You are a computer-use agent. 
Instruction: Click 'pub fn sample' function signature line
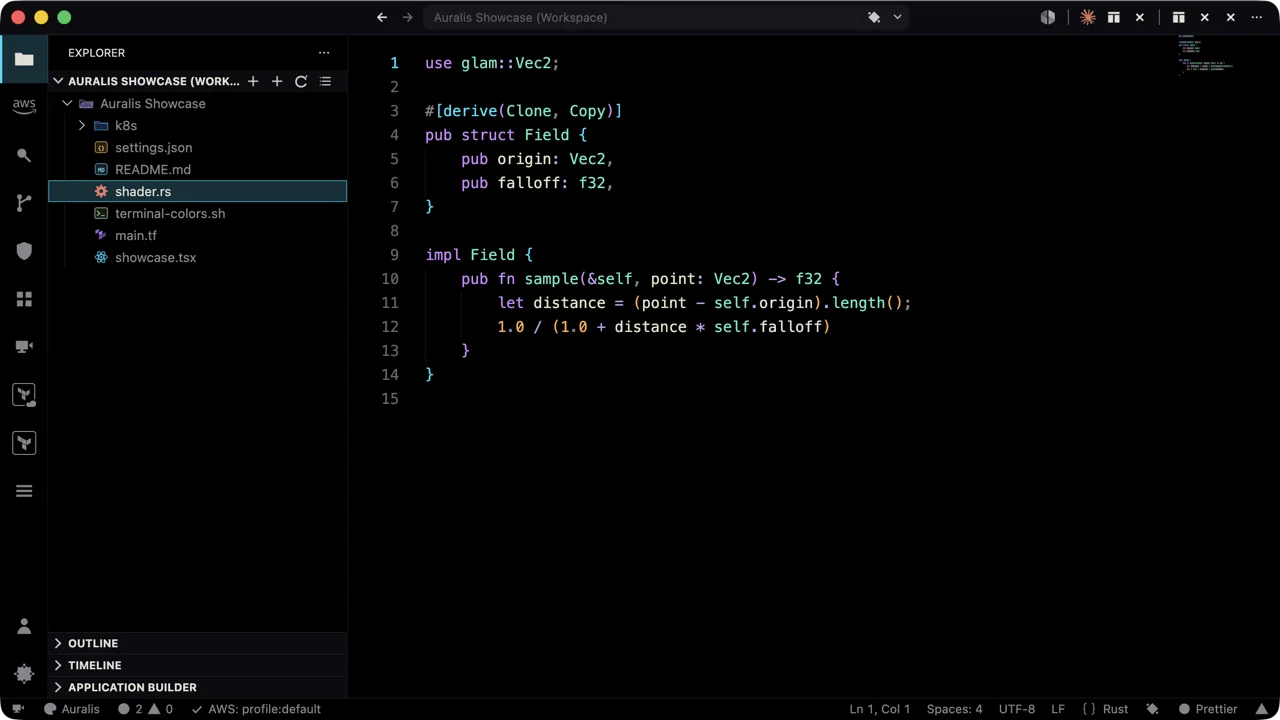[x=650, y=279]
